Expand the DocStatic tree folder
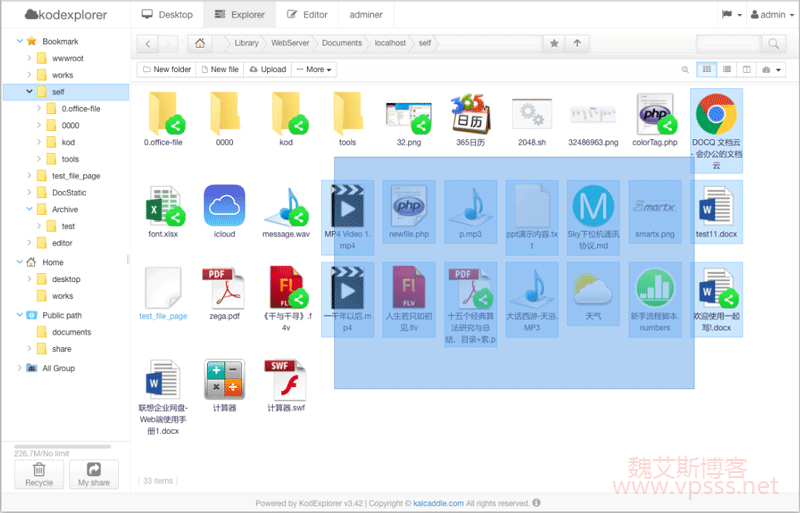The image size is (800, 513). point(29,192)
